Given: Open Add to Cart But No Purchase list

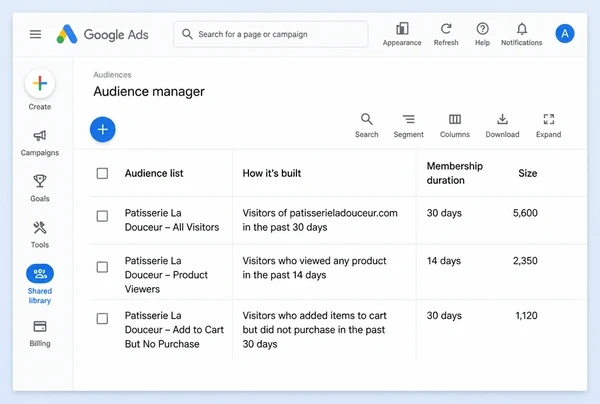Looking at the screenshot, I should click(x=174, y=329).
